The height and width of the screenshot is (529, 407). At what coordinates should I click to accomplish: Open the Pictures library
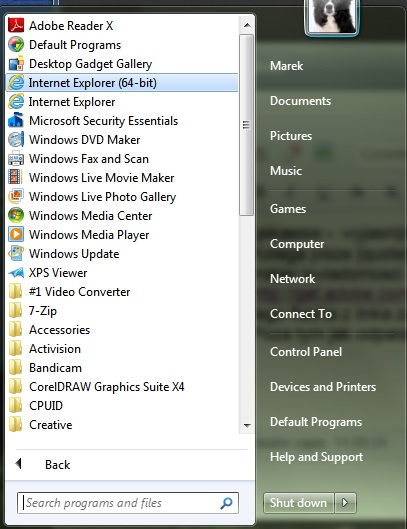coord(291,136)
